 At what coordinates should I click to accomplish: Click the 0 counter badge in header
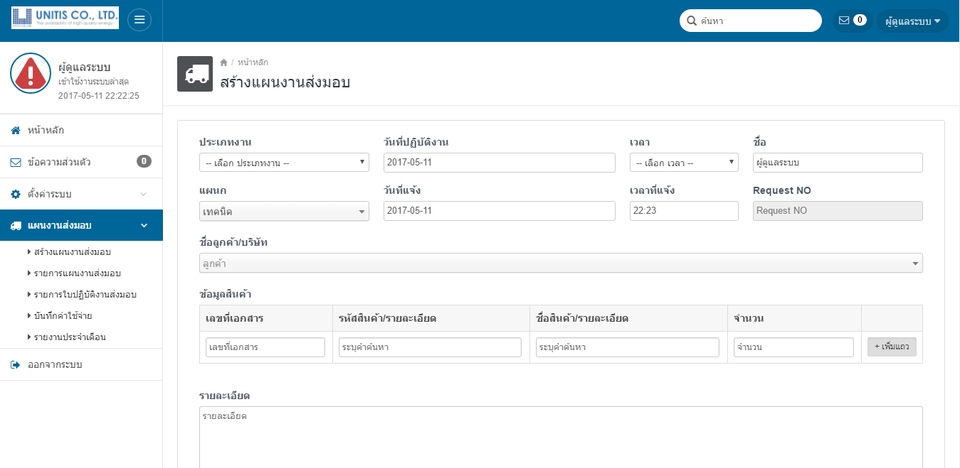click(x=860, y=20)
